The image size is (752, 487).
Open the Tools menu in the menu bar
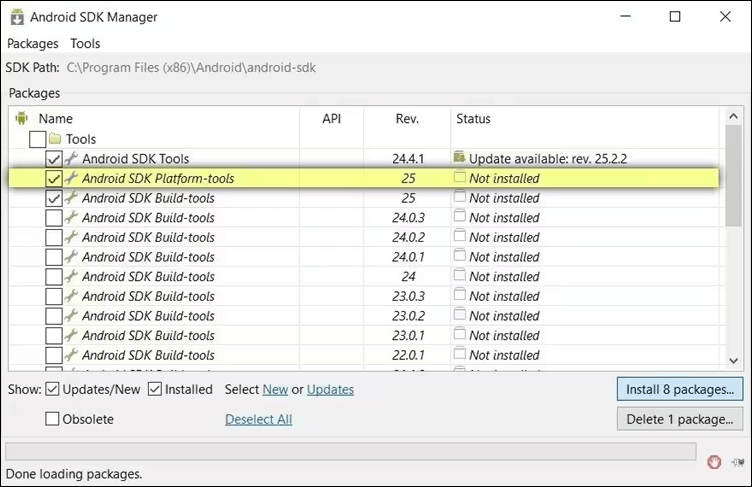(x=85, y=44)
